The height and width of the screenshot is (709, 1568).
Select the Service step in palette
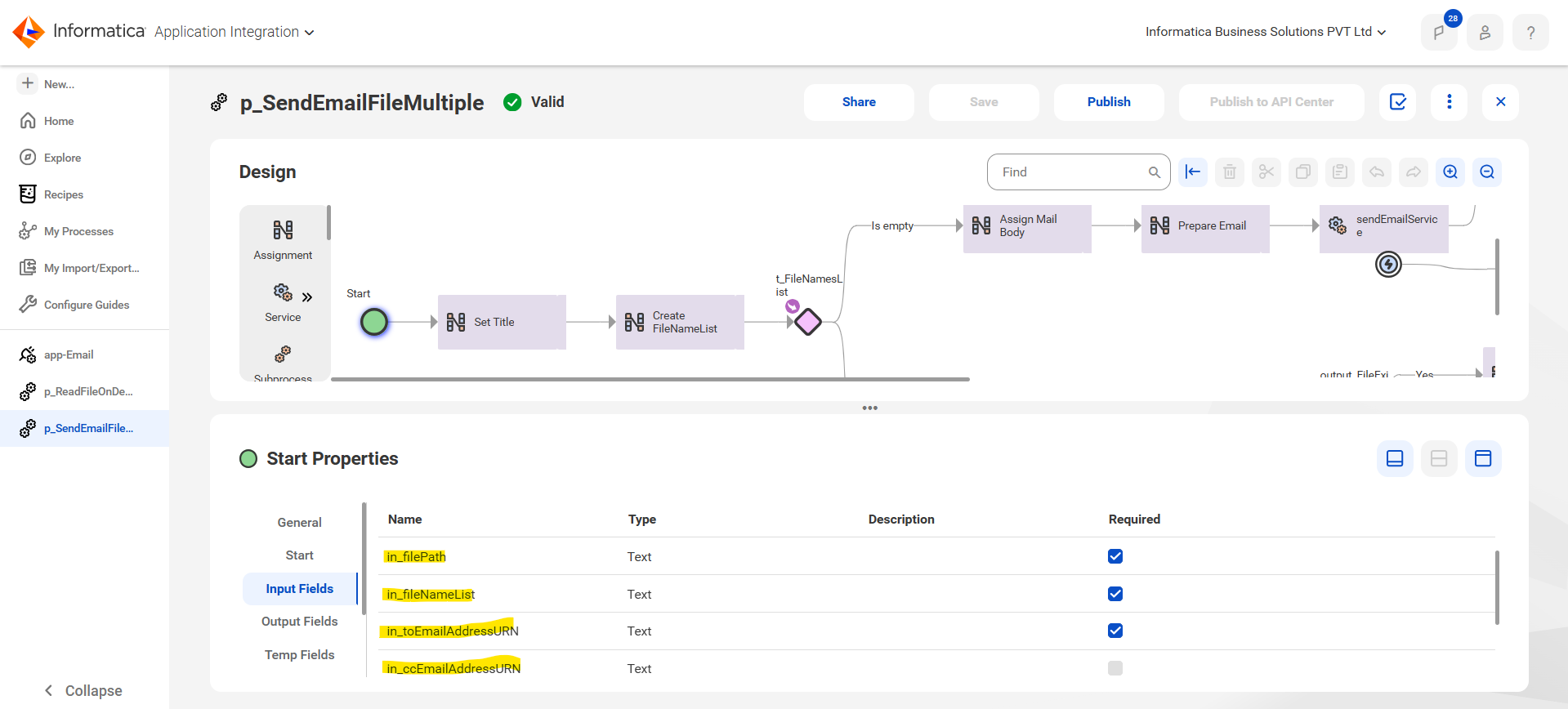point(283,302)
